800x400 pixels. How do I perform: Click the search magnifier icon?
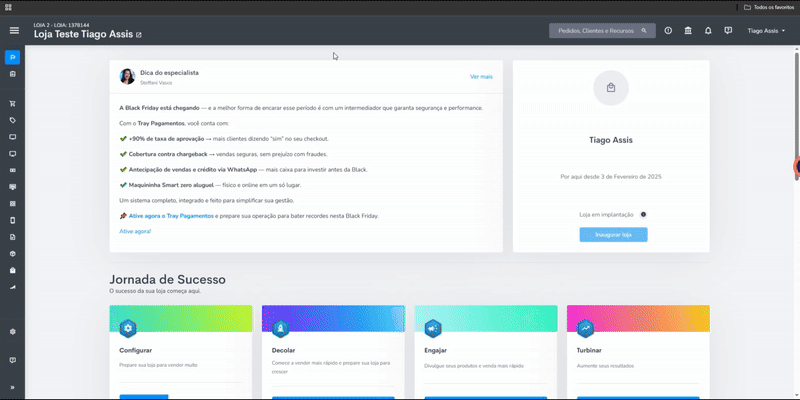644,31
